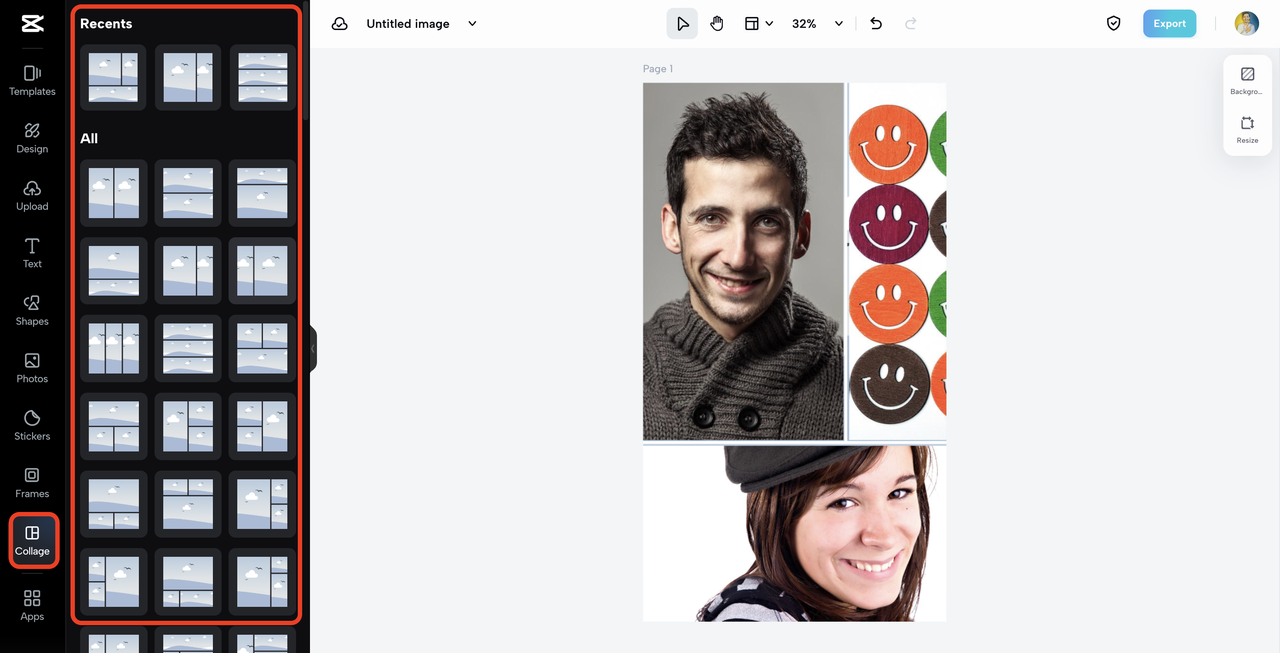Choose three vertical columns collage layout
This screenshot has width=1280, height=653.
[113, 348]
